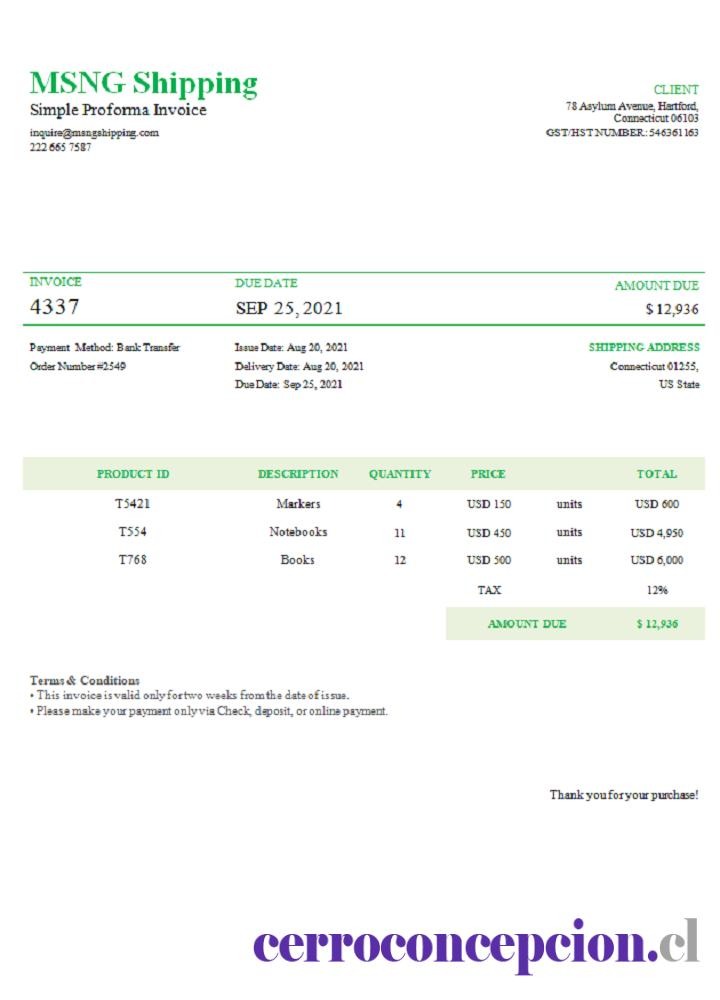Click the USD 6,000 total for Books
The width and height of the screenshot is (720, 1000).
[657, 560]
